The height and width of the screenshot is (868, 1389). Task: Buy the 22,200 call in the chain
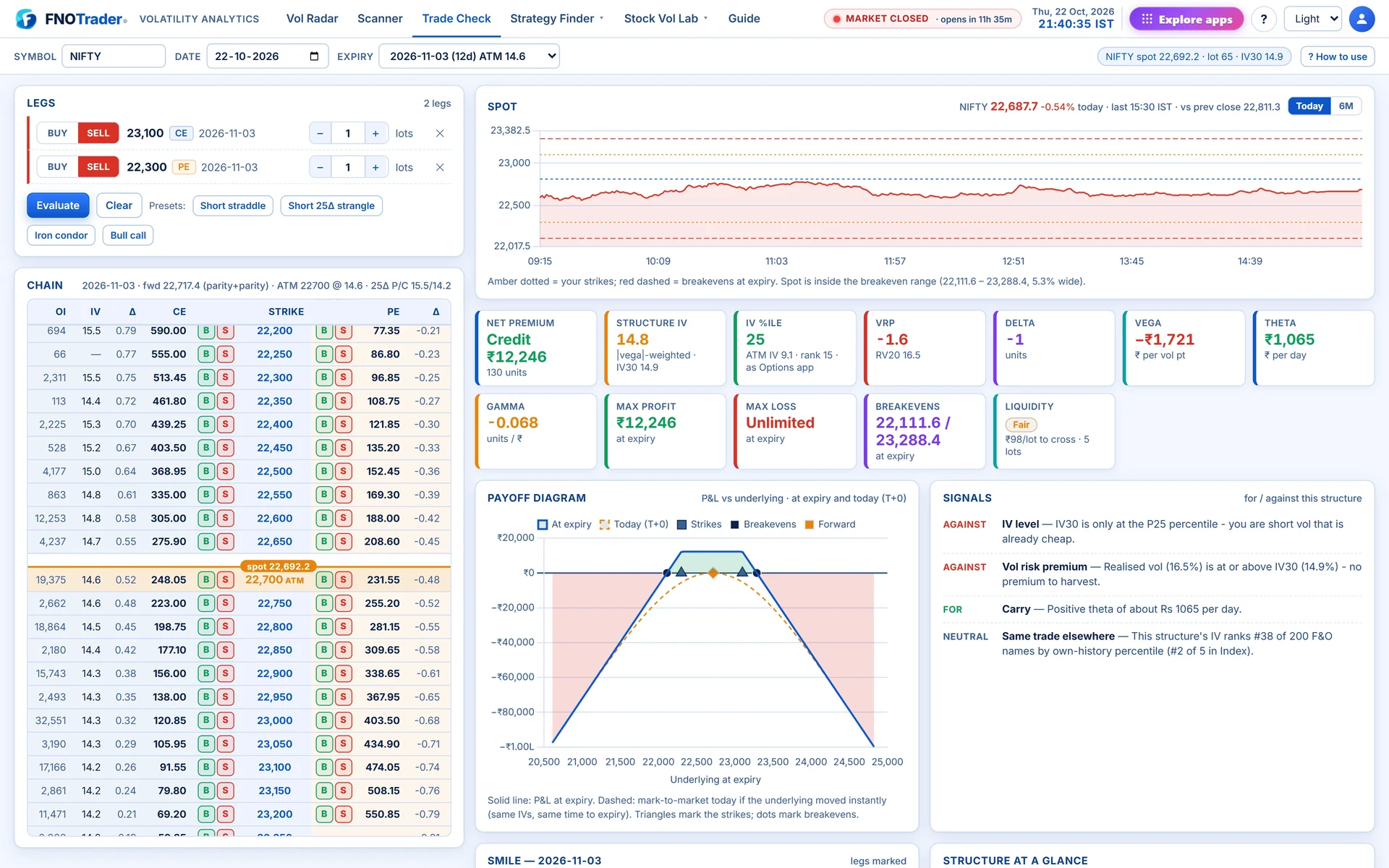206,331
